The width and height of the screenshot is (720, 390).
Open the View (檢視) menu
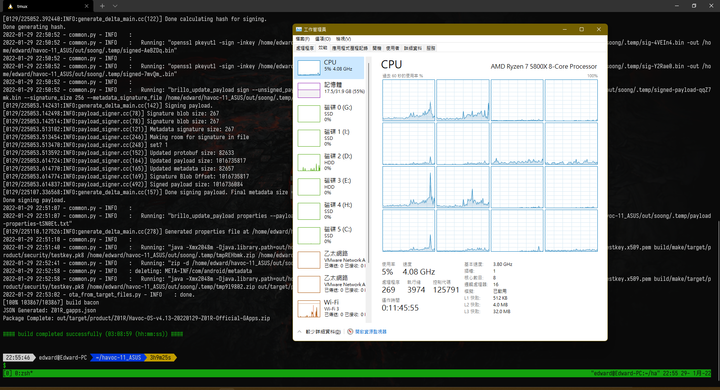tap(343, 39)
